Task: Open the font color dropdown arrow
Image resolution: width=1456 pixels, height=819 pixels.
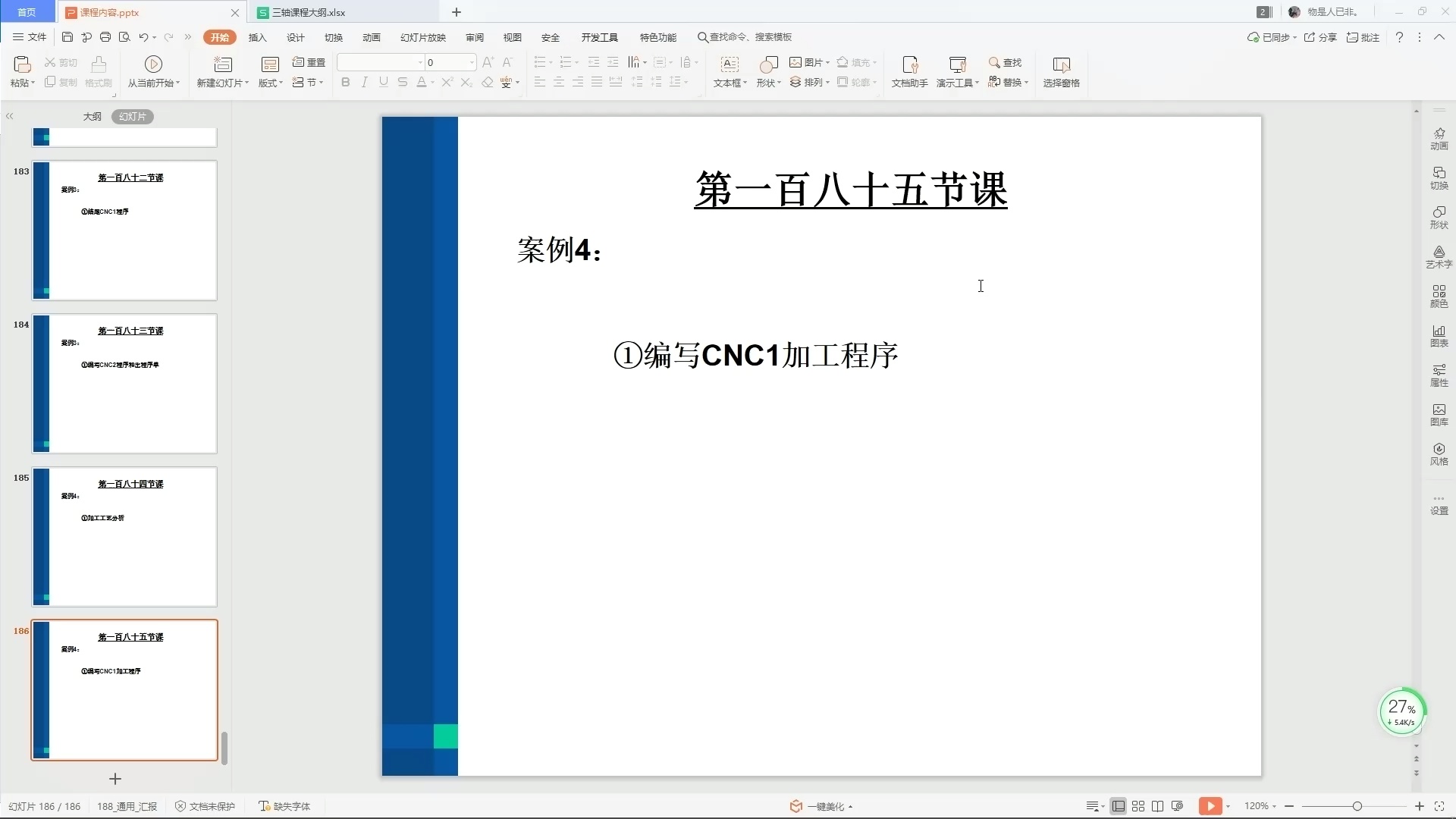Action: point(431,82)
